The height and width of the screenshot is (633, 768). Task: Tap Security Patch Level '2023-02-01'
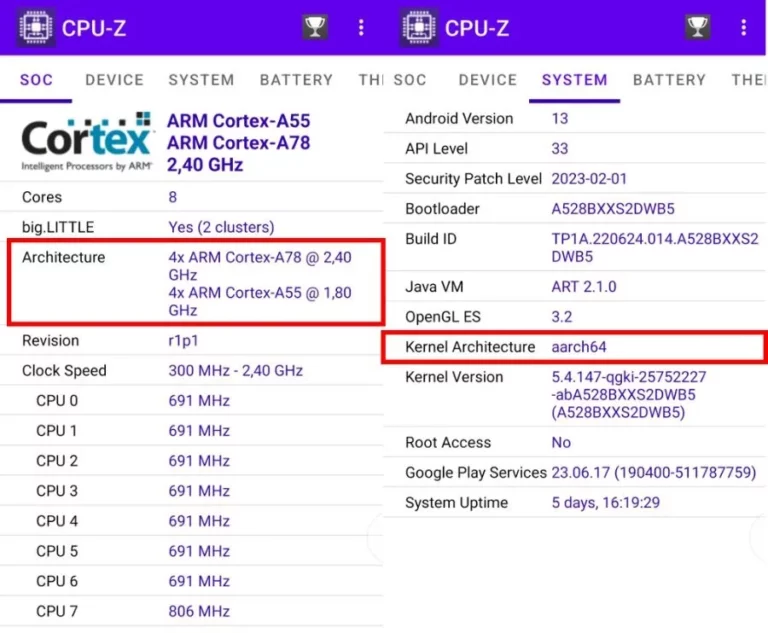pyautogui.click(x=589, y=179)
